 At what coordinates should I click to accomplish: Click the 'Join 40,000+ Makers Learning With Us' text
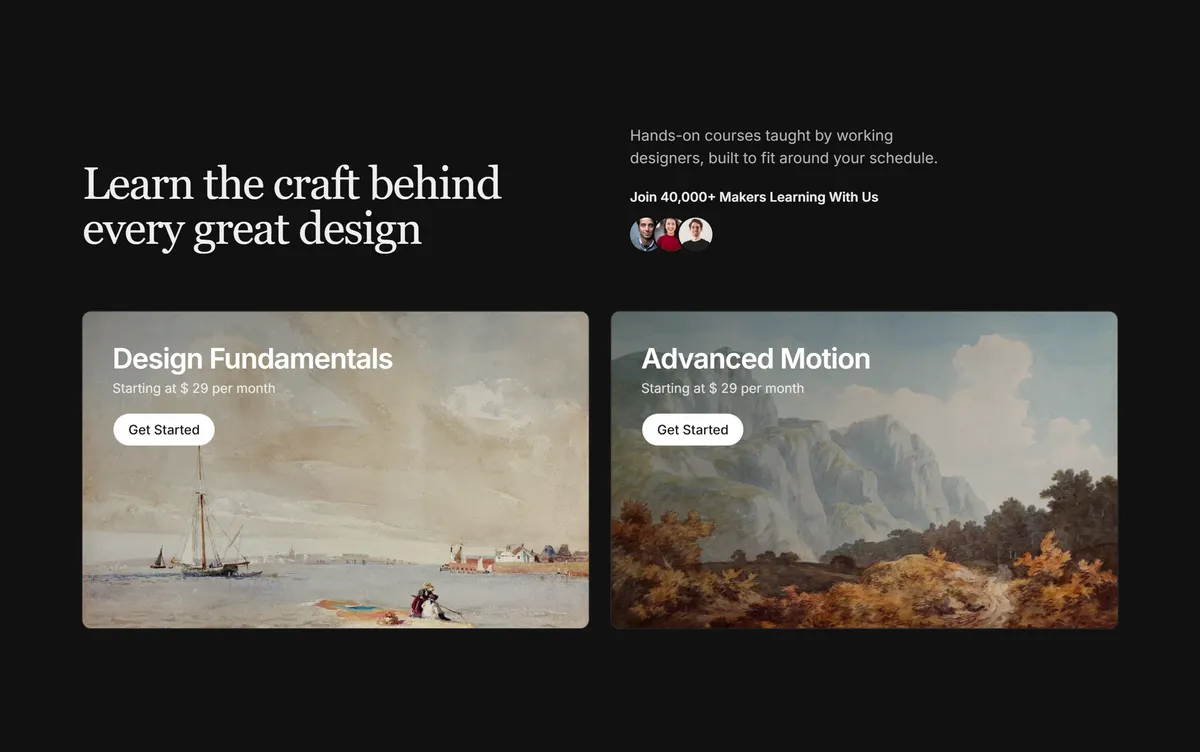pos(754,197)
